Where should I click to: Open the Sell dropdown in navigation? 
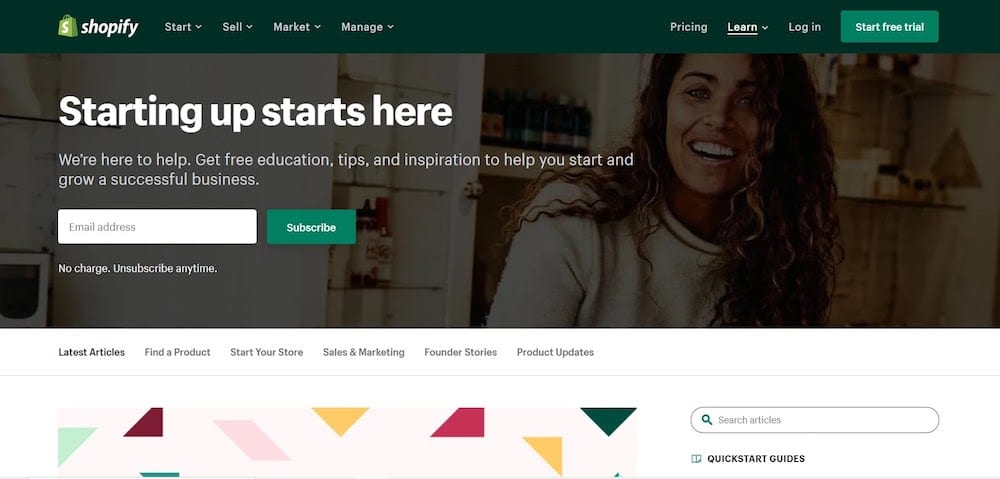point(237,27)
